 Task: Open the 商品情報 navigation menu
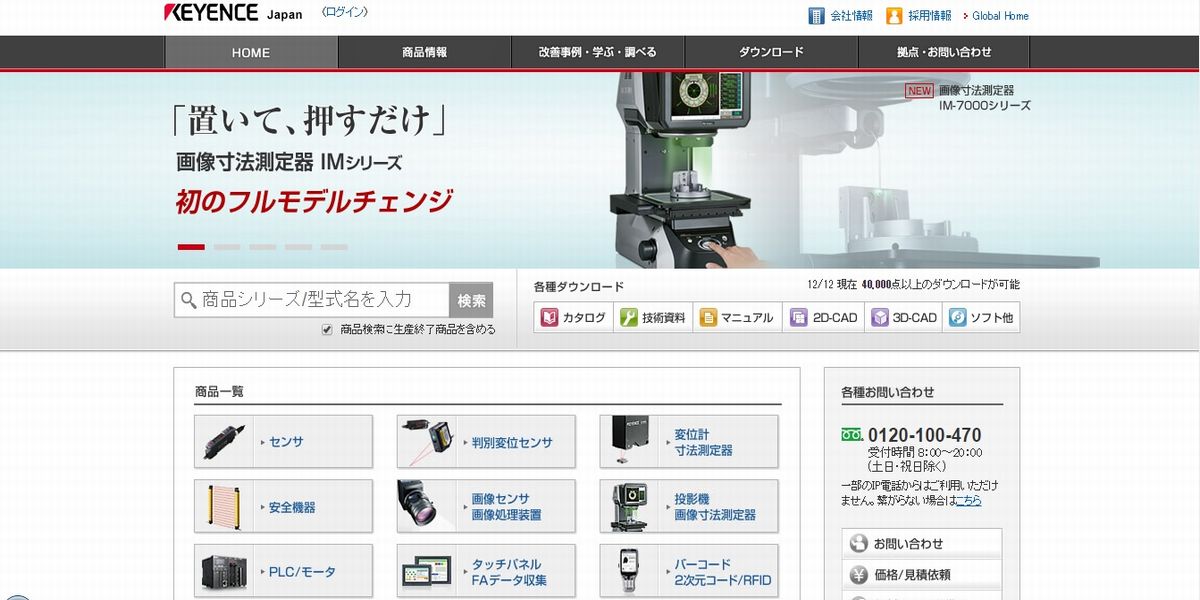coord(424,52)
